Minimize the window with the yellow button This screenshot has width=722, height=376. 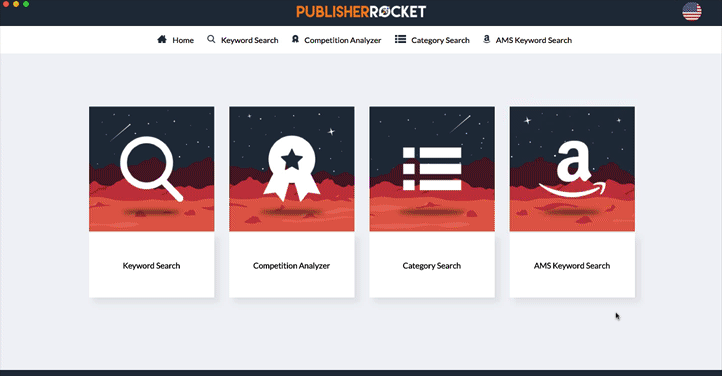click(x=16, y=4)
